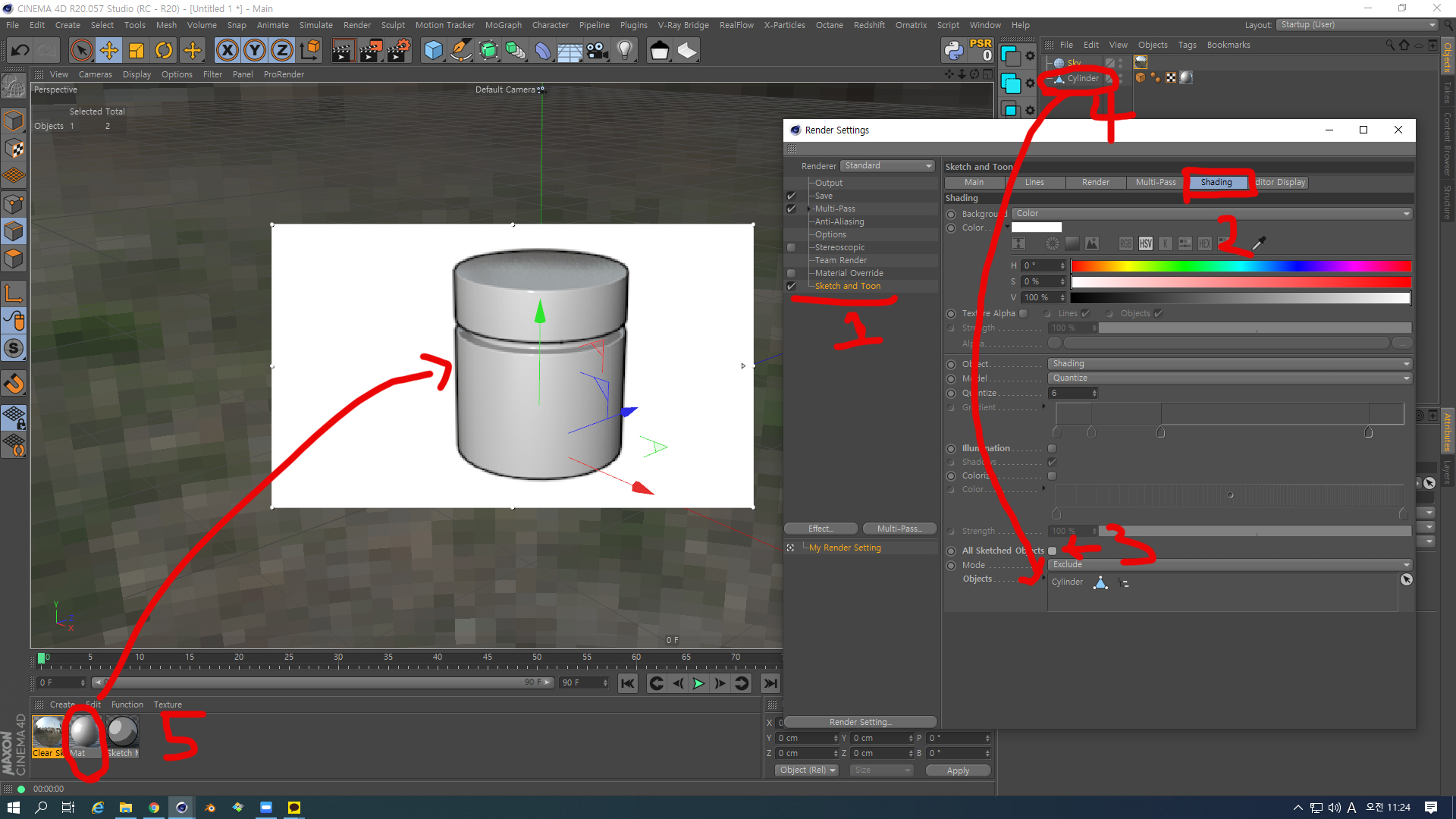Open the Simulate menu
Image resolution: width=1456 pixels, height=819 pixels.
point(315,25)
